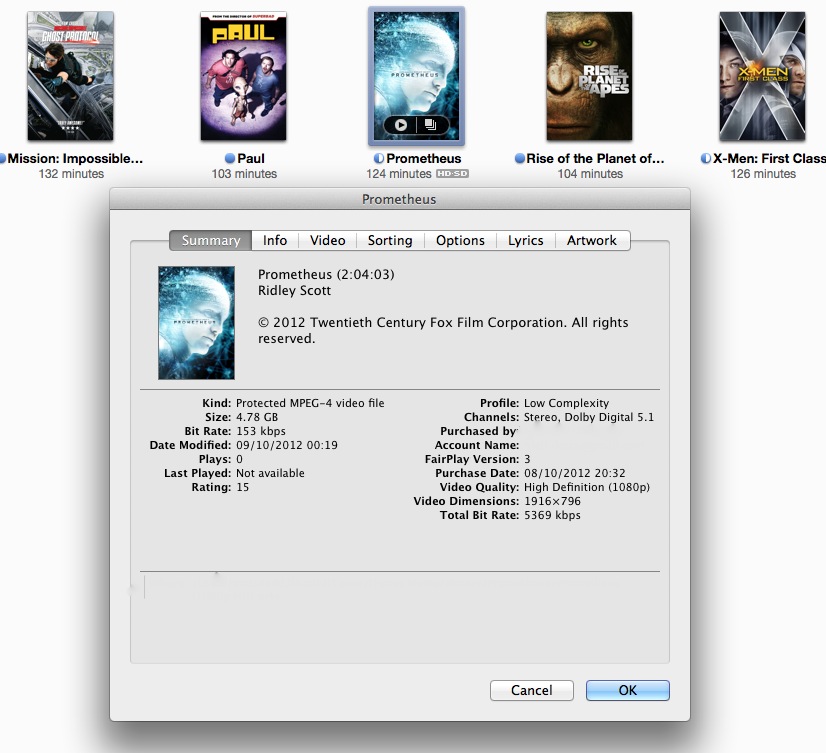
Task: Click the Purchase Date value 08/10/2012 20:32
Action: pyautogui.click(x=575, y=473)
